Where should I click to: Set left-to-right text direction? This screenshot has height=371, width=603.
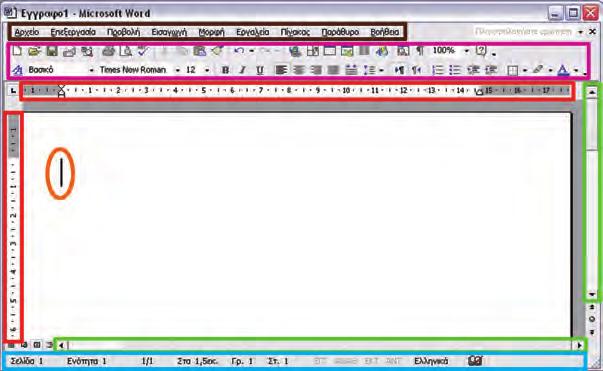[399, 70]
